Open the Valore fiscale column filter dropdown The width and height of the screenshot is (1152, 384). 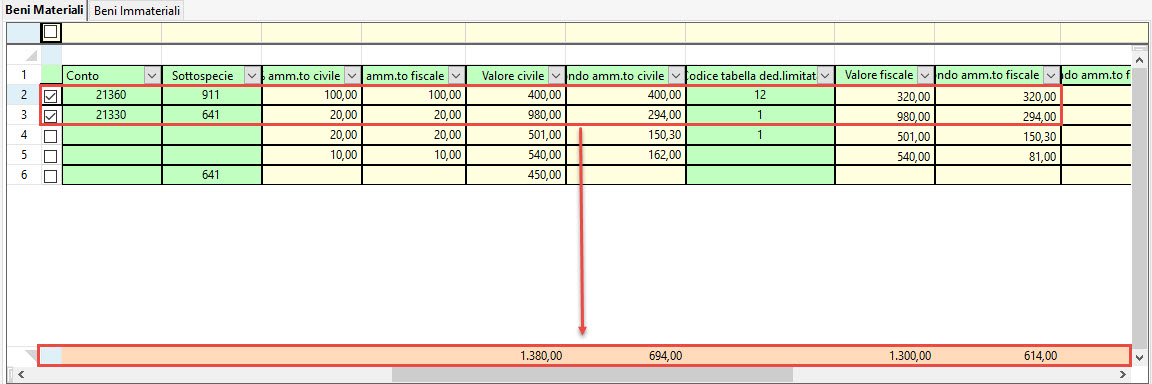(925, 75)
